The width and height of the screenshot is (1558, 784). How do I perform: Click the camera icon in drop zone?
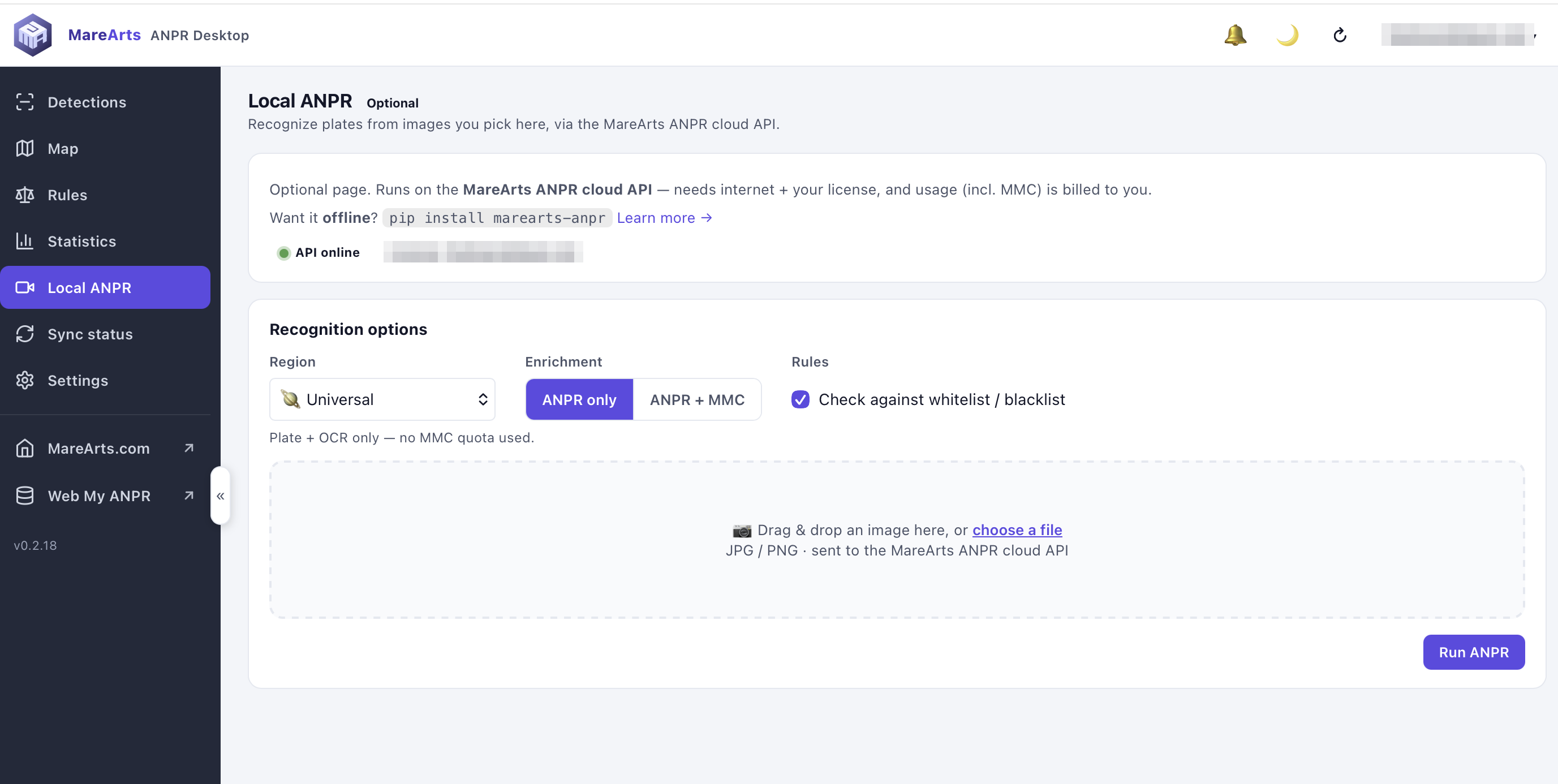pyautogui.click(x=742, y=531)
